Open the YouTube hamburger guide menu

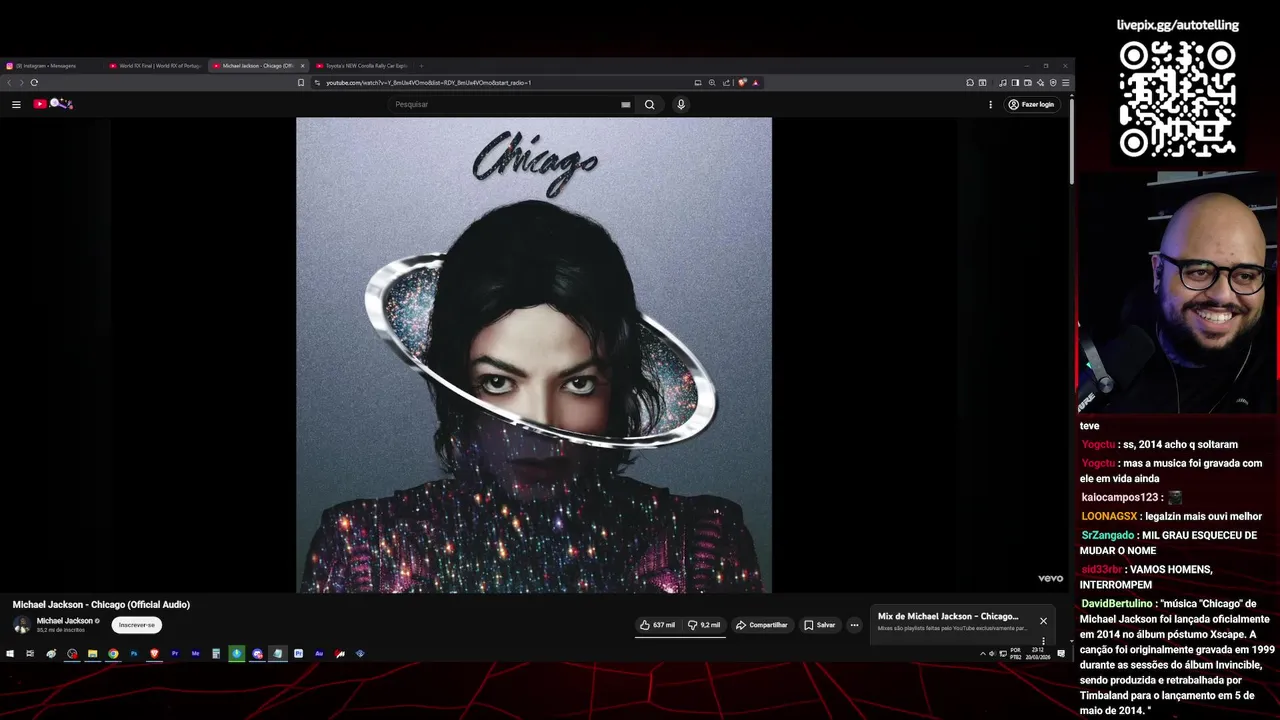click(x=16, y=104)
